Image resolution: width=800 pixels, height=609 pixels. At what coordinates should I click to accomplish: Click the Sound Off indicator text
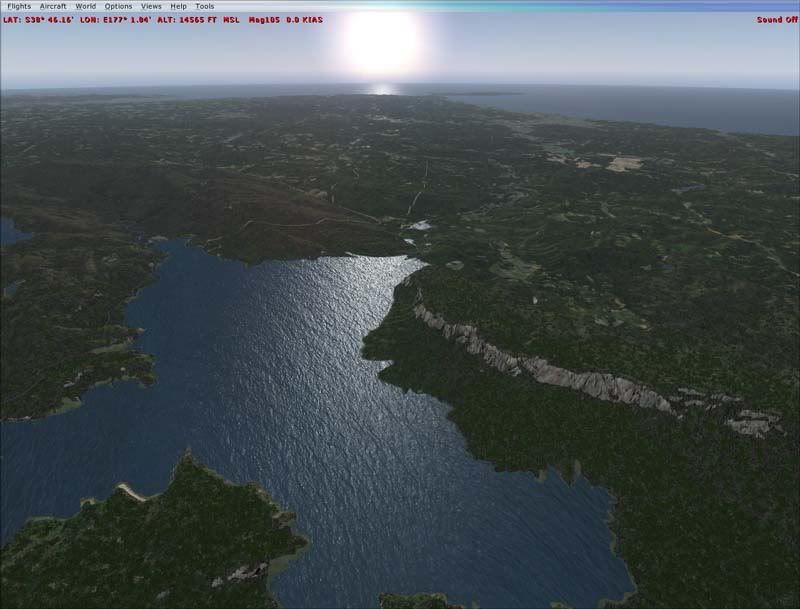776,19
